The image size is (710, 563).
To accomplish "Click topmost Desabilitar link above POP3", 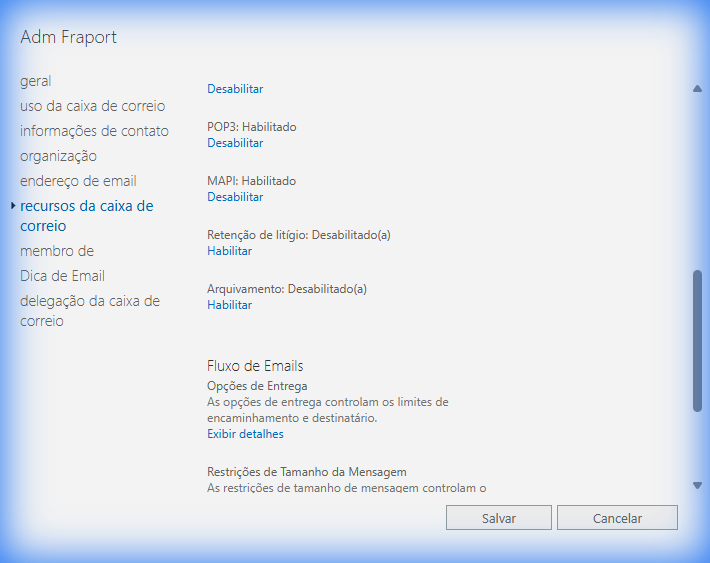I will pos(235,89).
